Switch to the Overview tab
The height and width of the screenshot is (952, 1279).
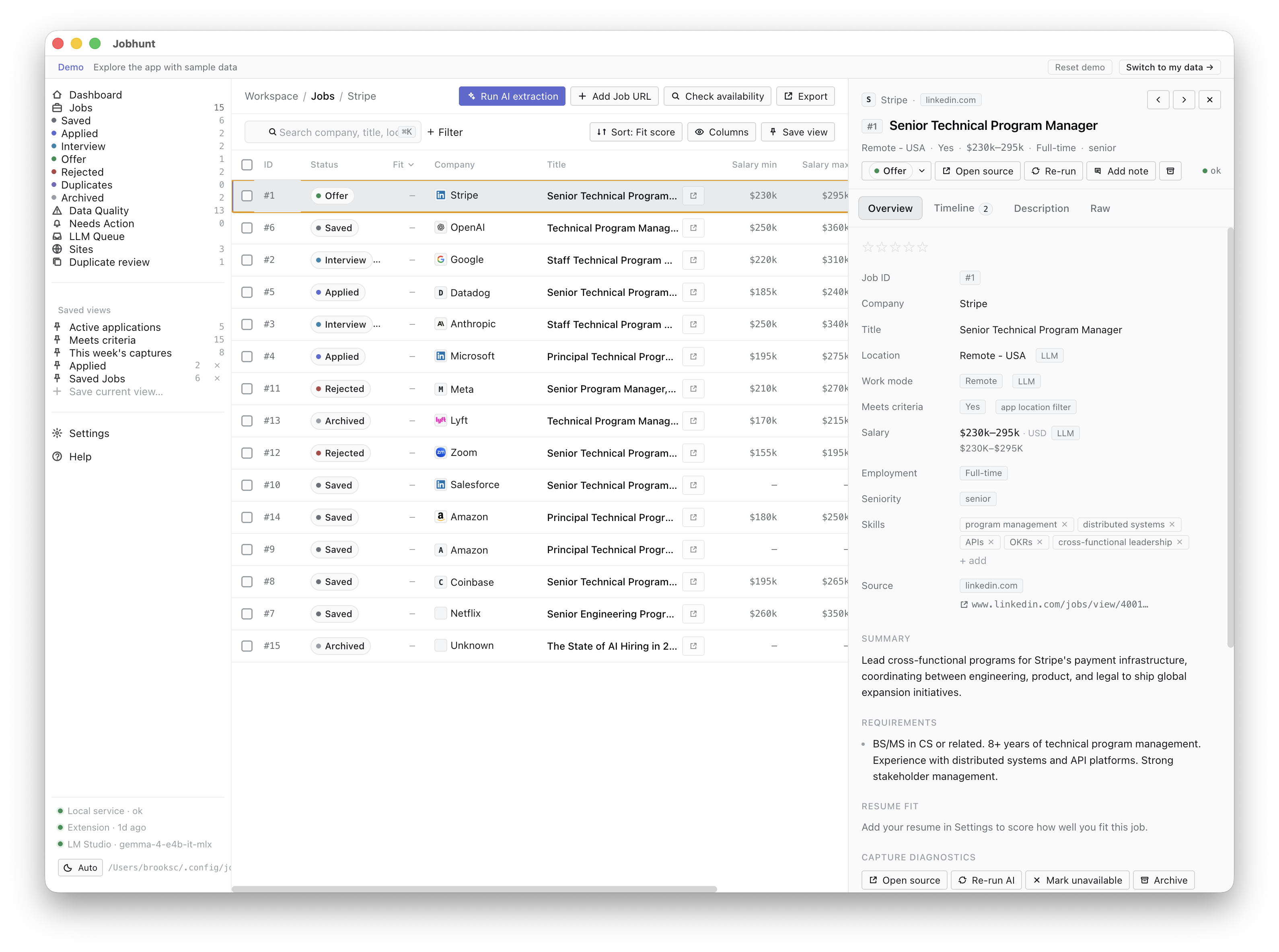coord(890,209)
